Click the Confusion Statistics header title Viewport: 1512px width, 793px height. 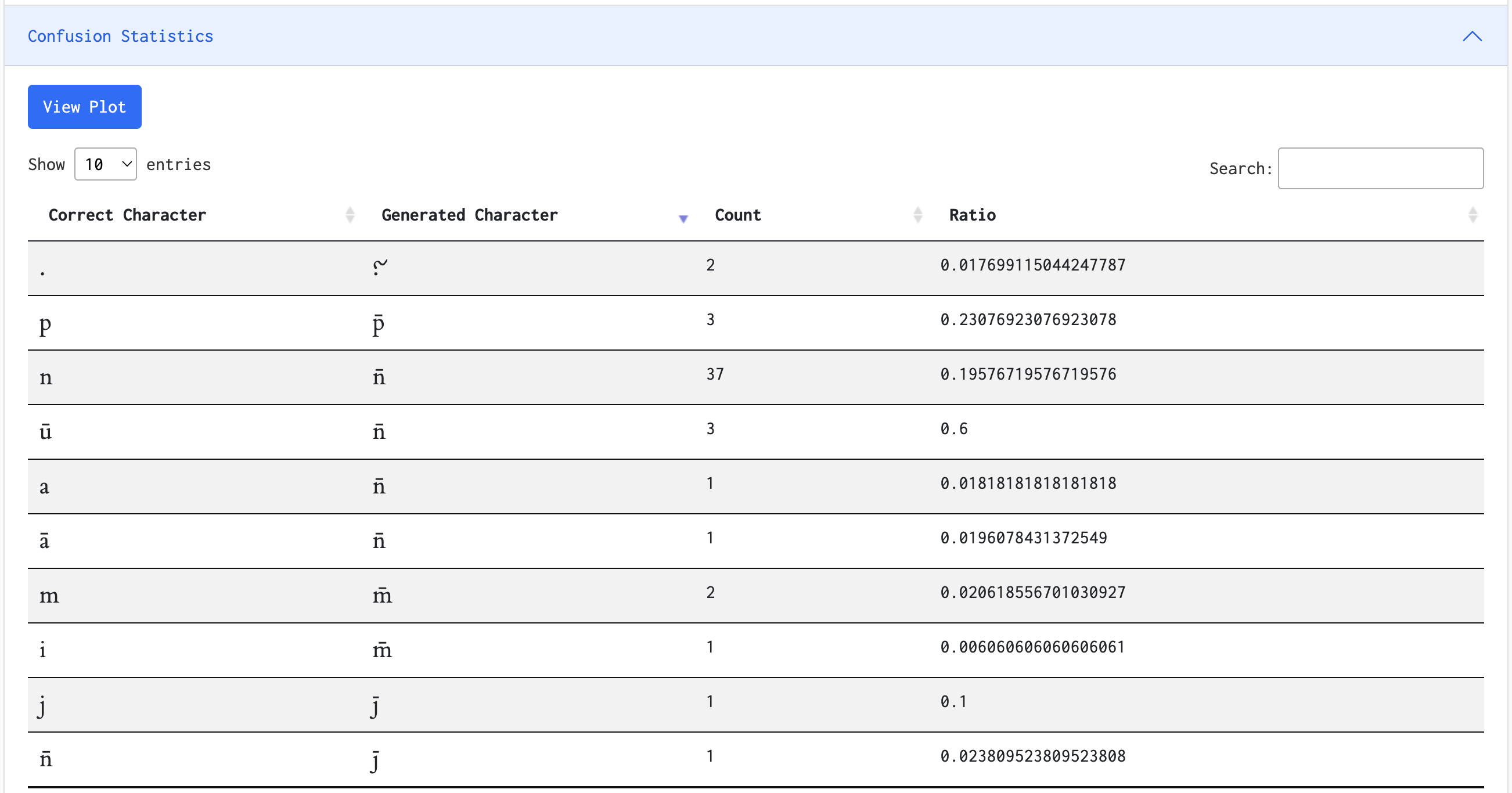(x=120, y=37)
